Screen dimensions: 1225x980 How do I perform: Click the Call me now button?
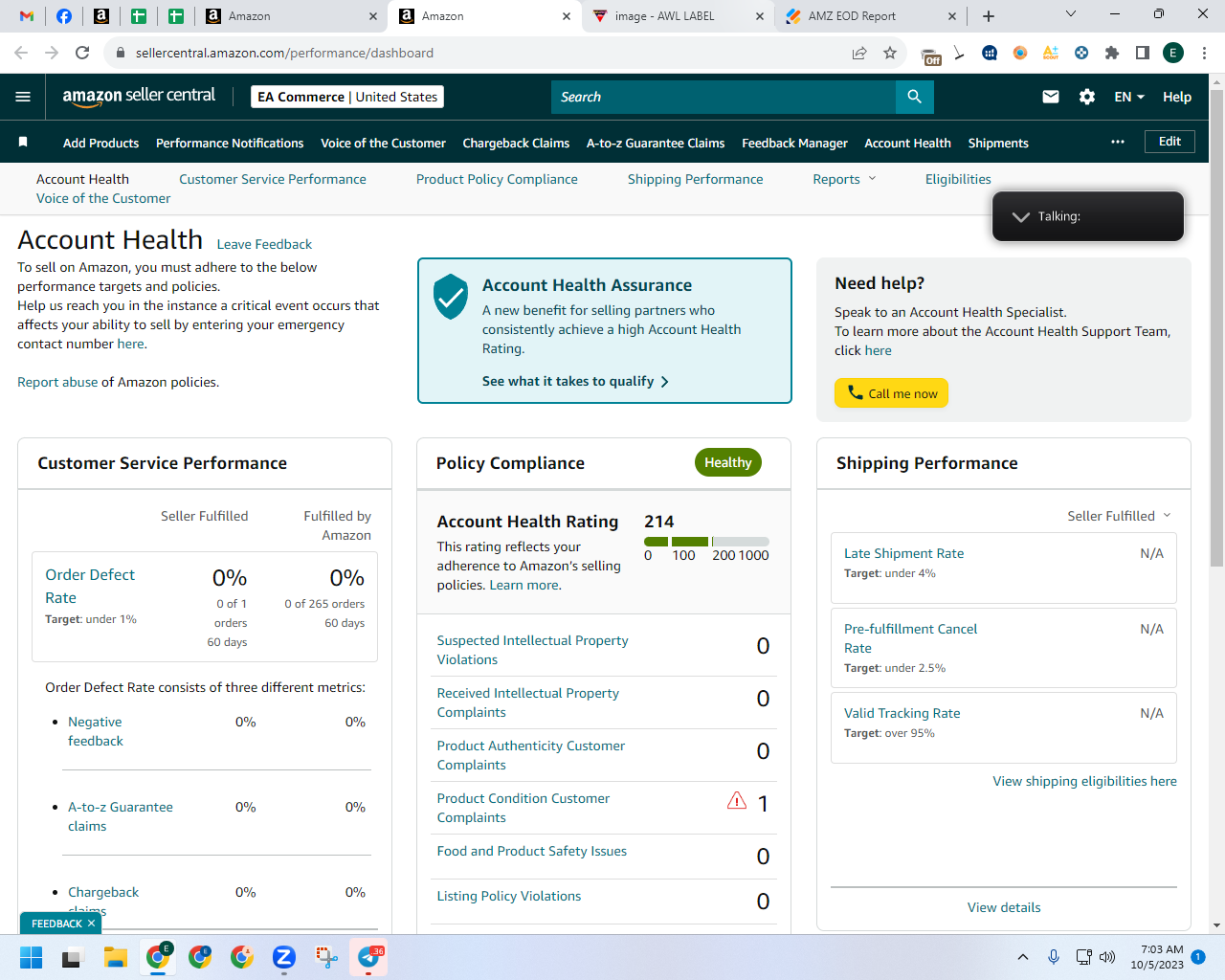point(891,393)
